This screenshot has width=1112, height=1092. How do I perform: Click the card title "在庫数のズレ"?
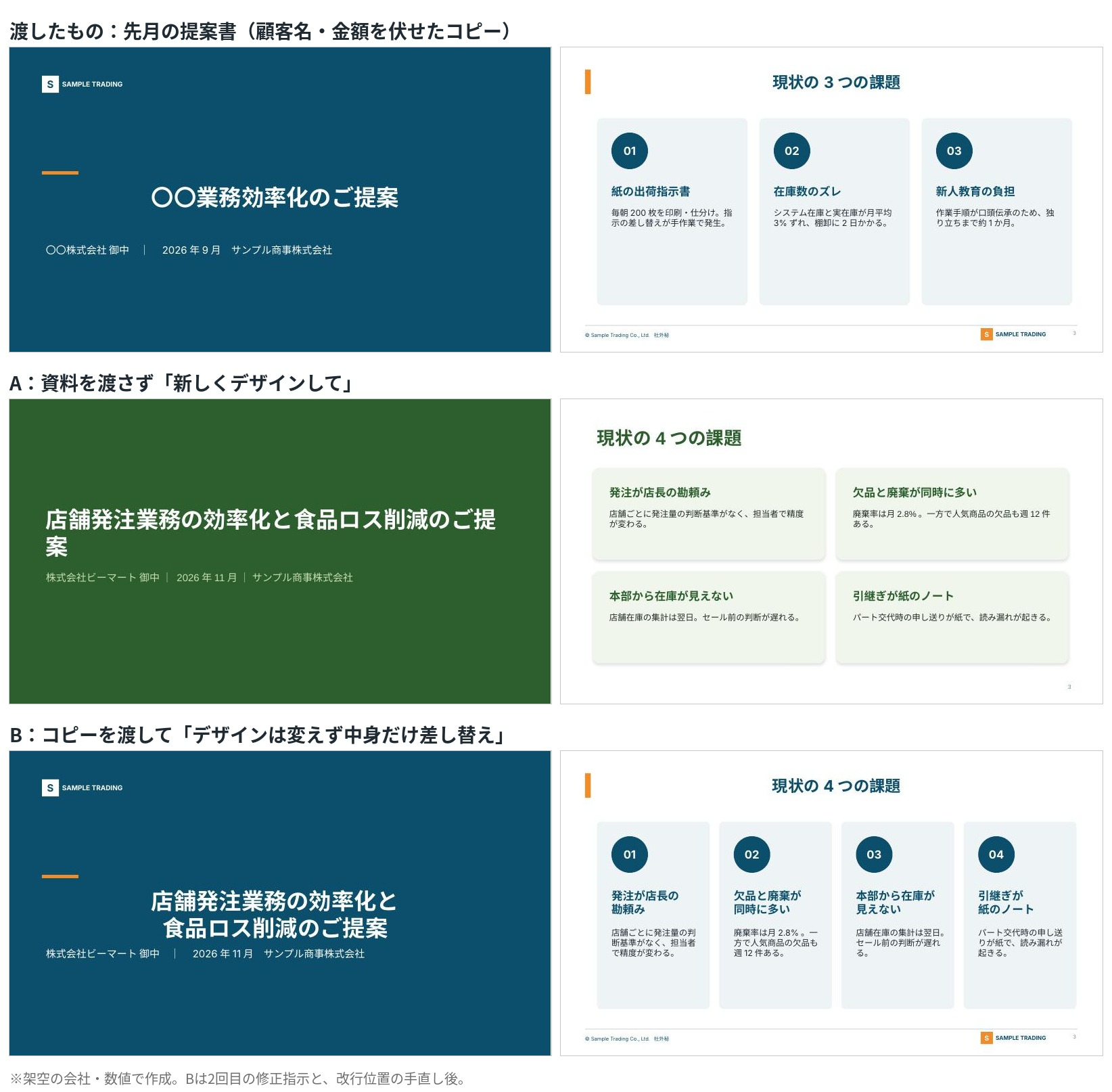[807, 191]
